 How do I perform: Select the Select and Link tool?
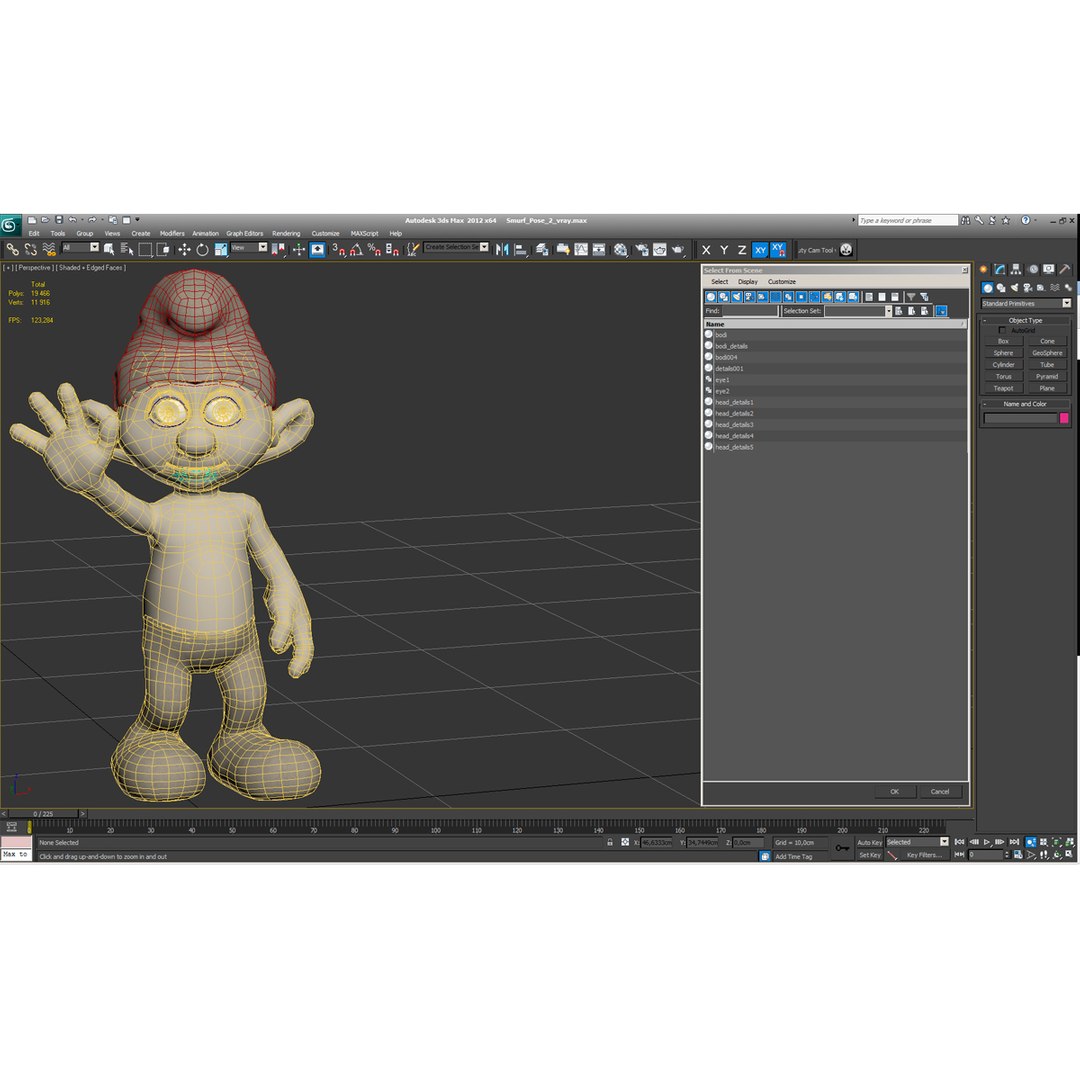pyautogui.click(x=12, y=249)
